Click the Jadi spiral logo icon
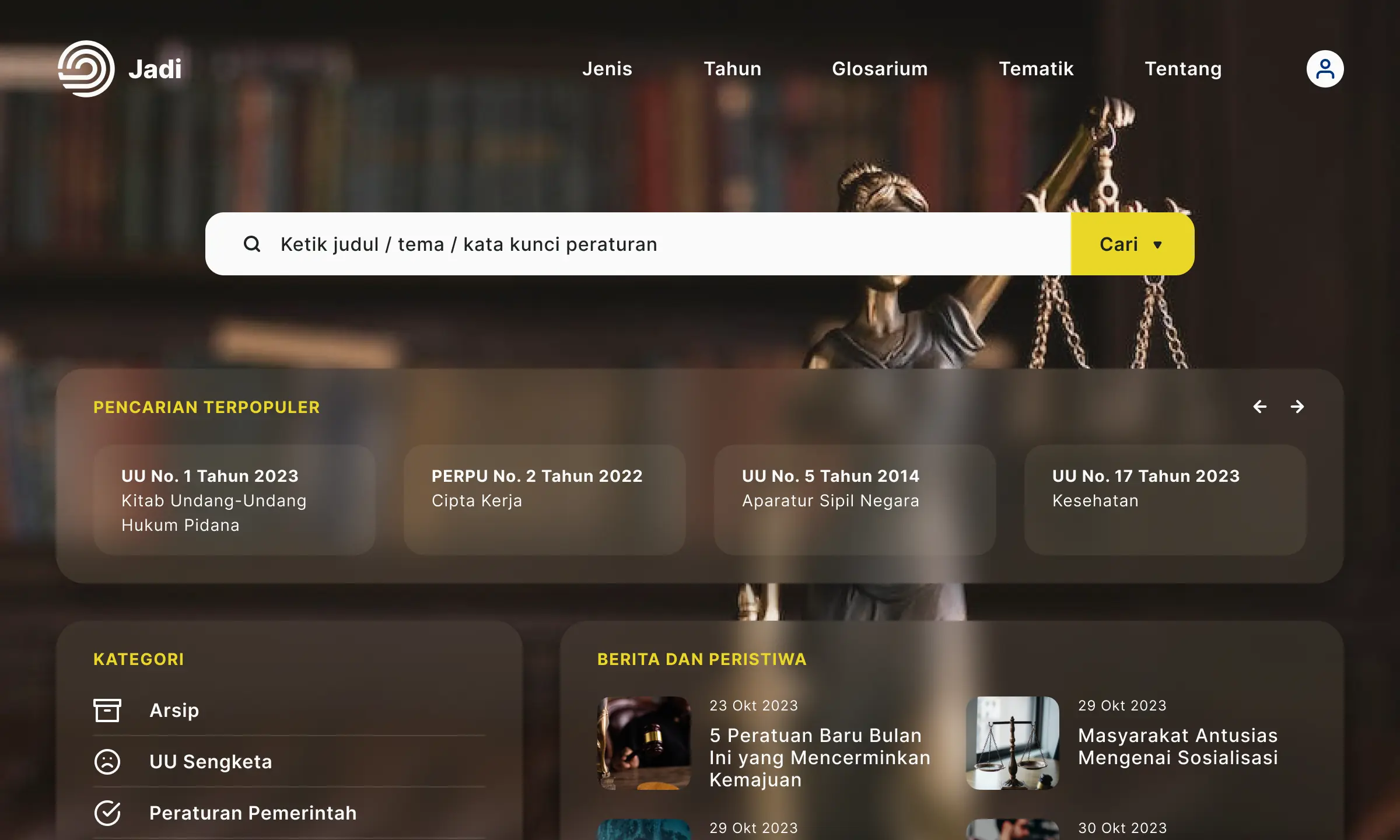The width and height of the screenshot is (1400, 840). tap(86, 69)
